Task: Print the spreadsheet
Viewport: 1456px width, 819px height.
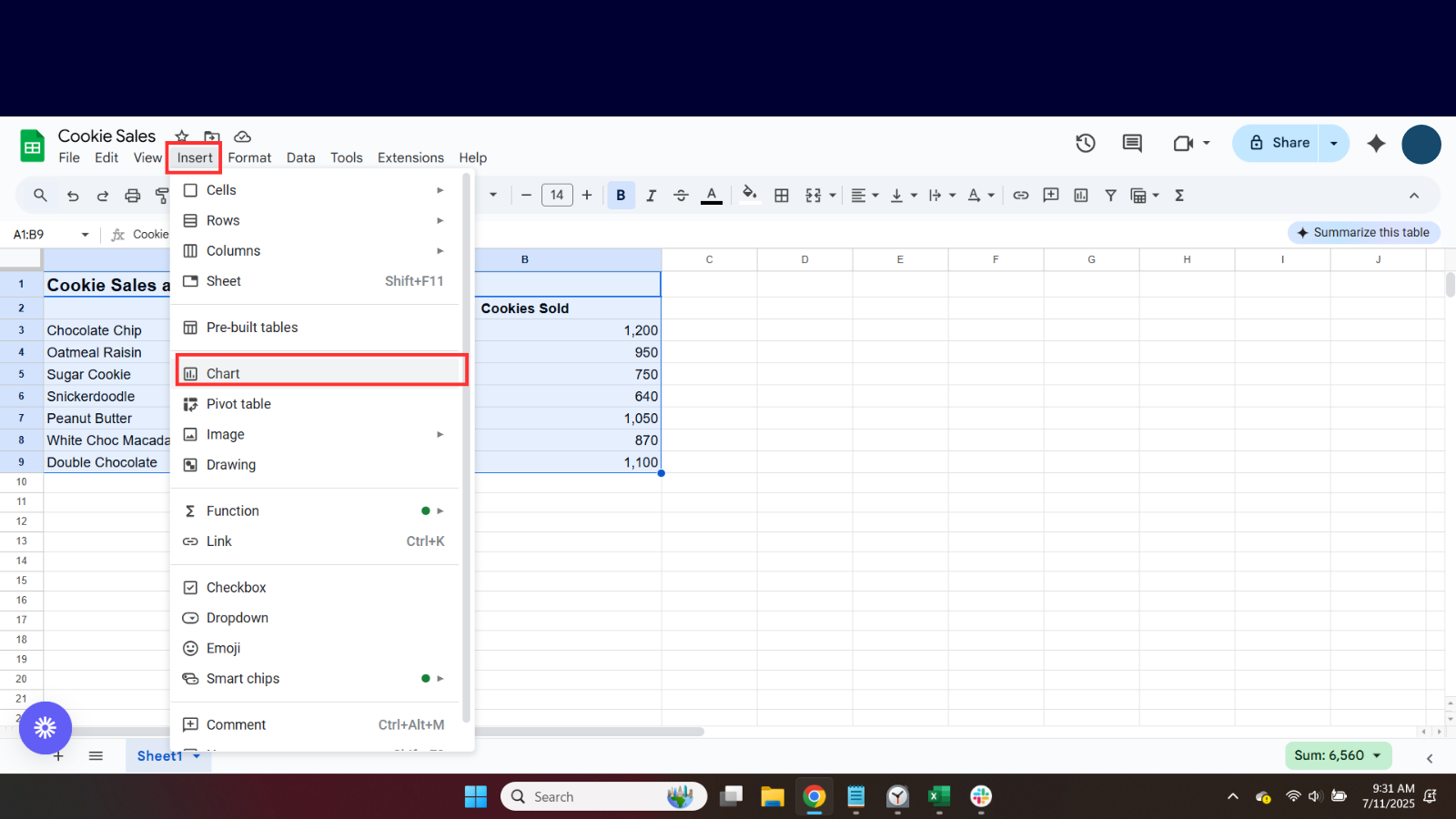Action: tap(133, 196)
